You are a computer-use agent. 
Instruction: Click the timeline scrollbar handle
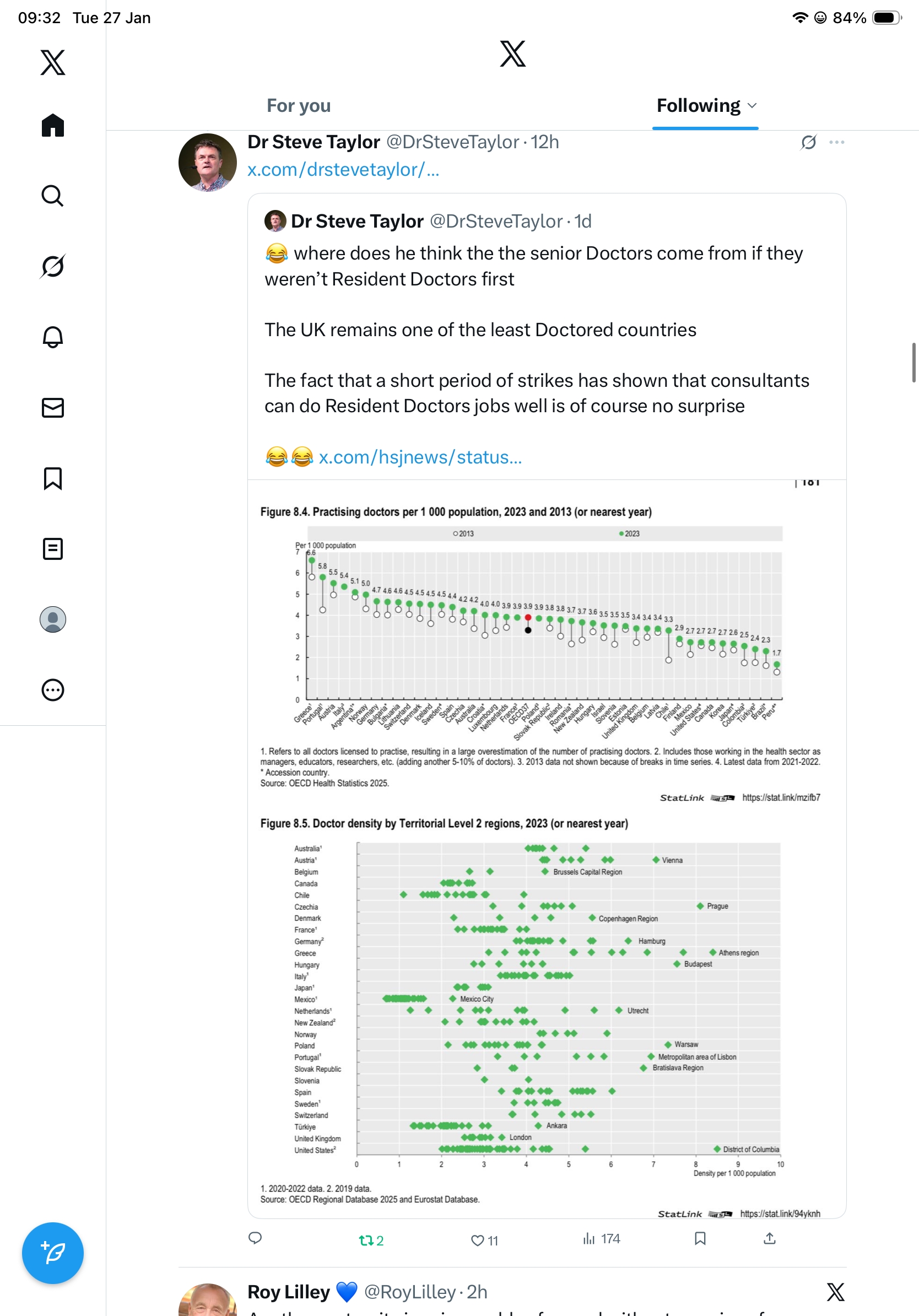pyautogui.click(x=913, y=362)
